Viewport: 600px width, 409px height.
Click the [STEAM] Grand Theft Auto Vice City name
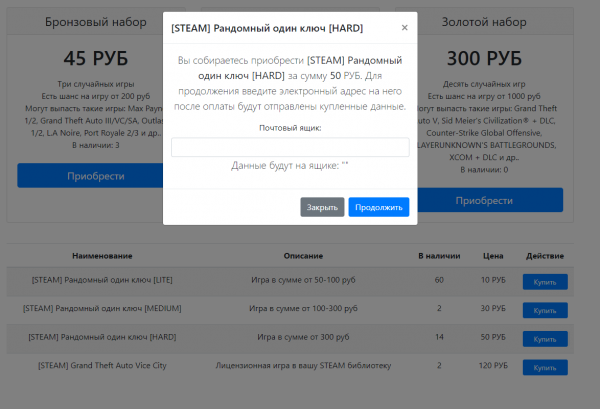pos(102,365)
